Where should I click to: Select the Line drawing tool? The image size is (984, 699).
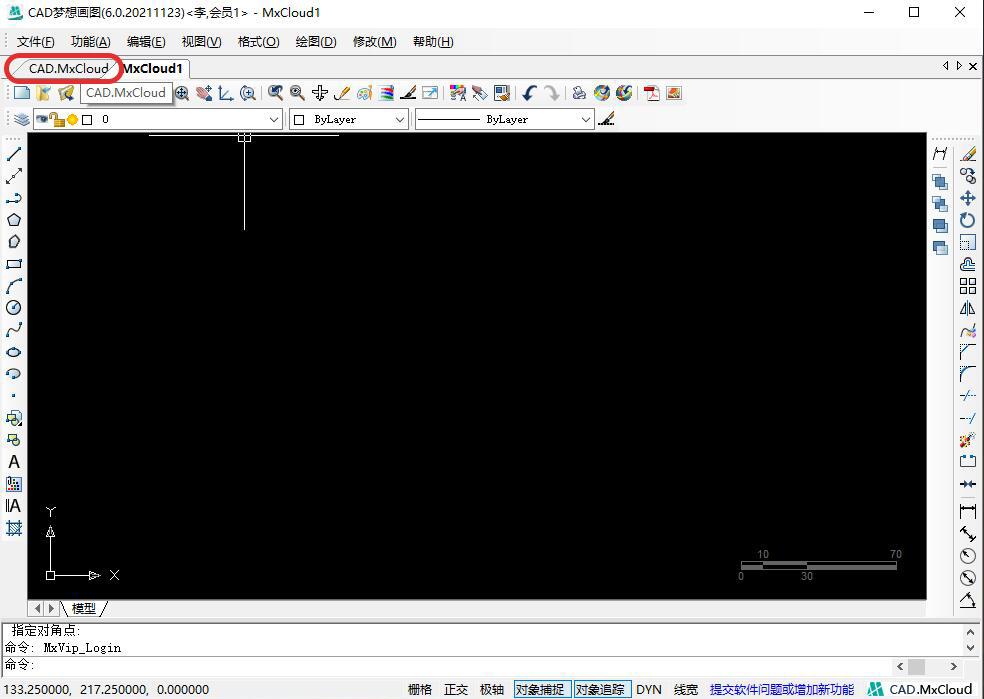(14, 154)
